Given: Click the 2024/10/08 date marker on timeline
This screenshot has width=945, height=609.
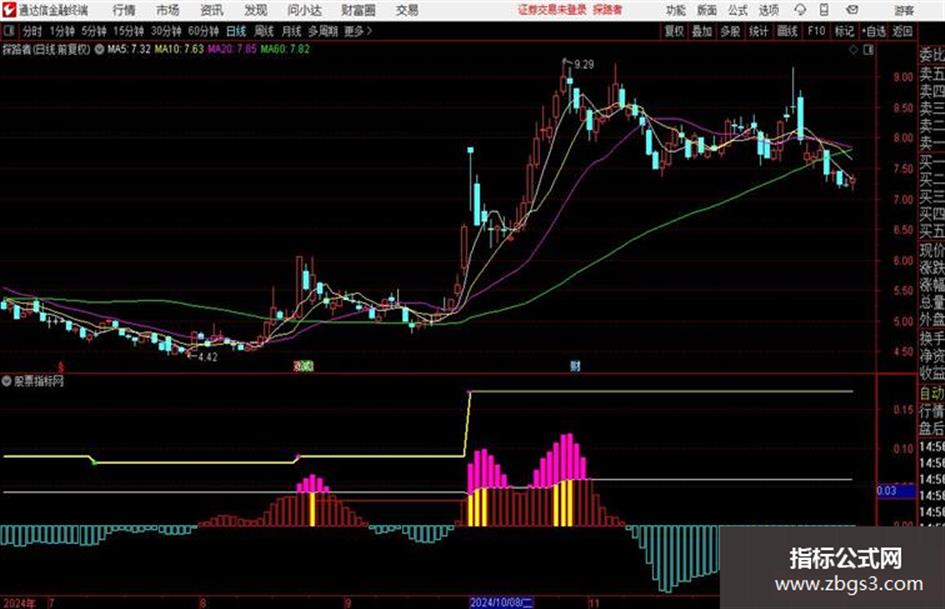Looking at the screenshot, I should [501, 602].
